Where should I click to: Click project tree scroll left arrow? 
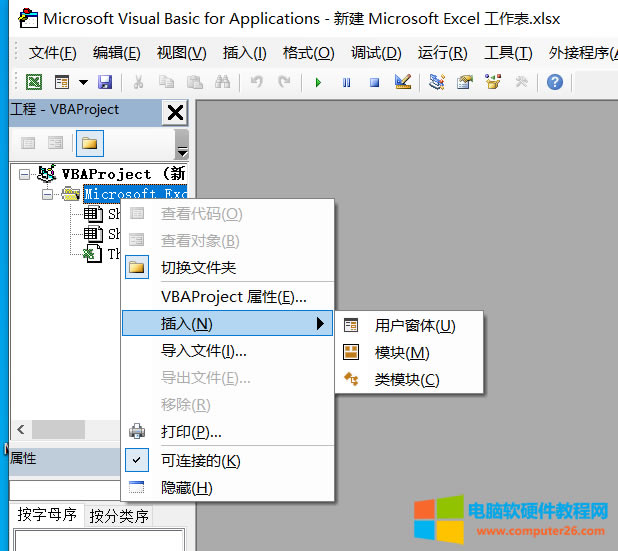(21, 429)
